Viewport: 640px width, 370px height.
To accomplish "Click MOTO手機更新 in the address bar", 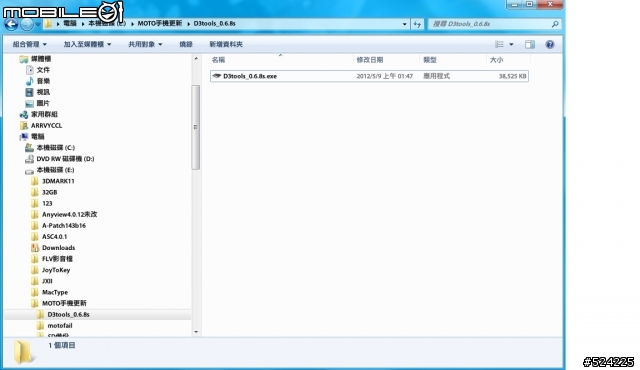I will 160,24.
